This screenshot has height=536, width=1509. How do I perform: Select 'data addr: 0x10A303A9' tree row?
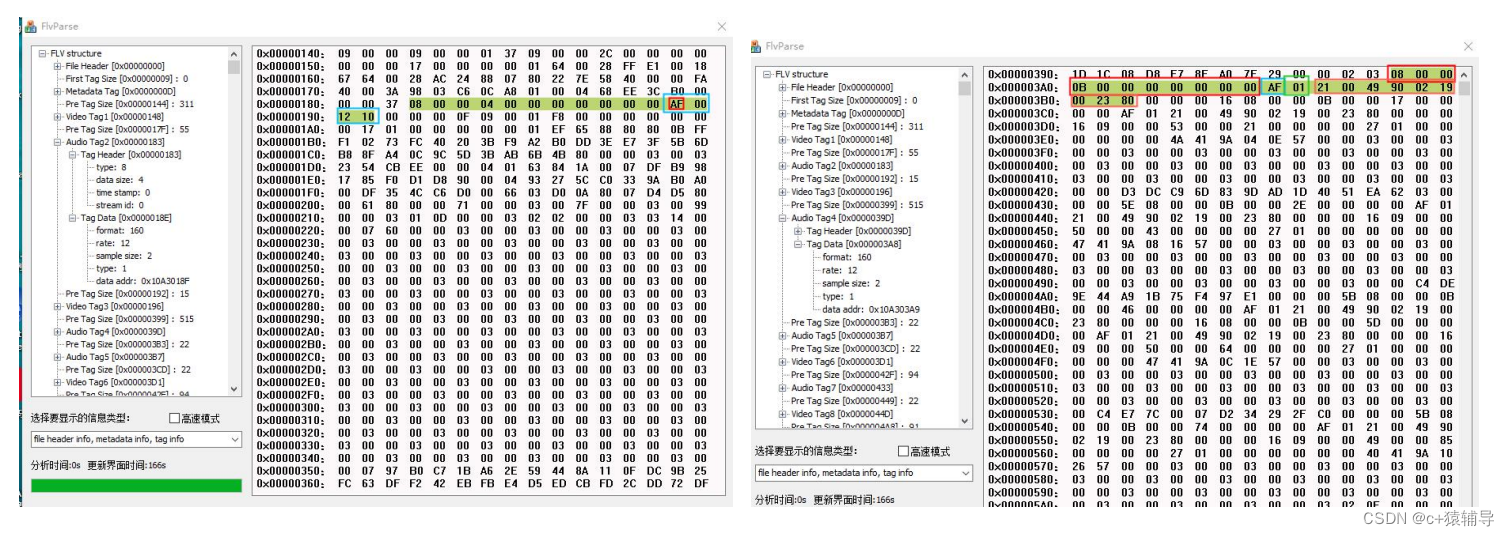click(871, 309)
